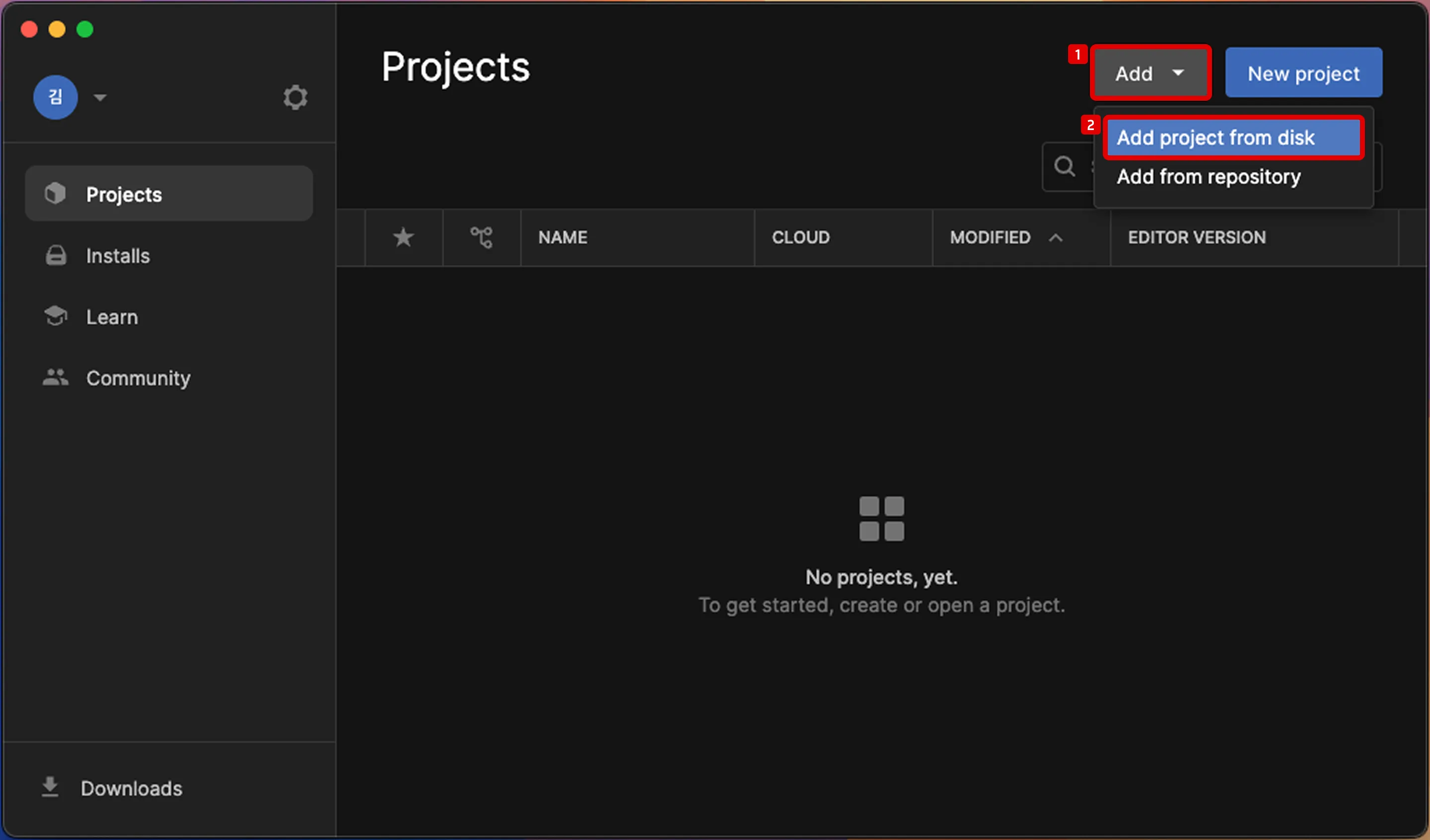
Task: Click the Learn graduation cap icon
Action: 56,316
